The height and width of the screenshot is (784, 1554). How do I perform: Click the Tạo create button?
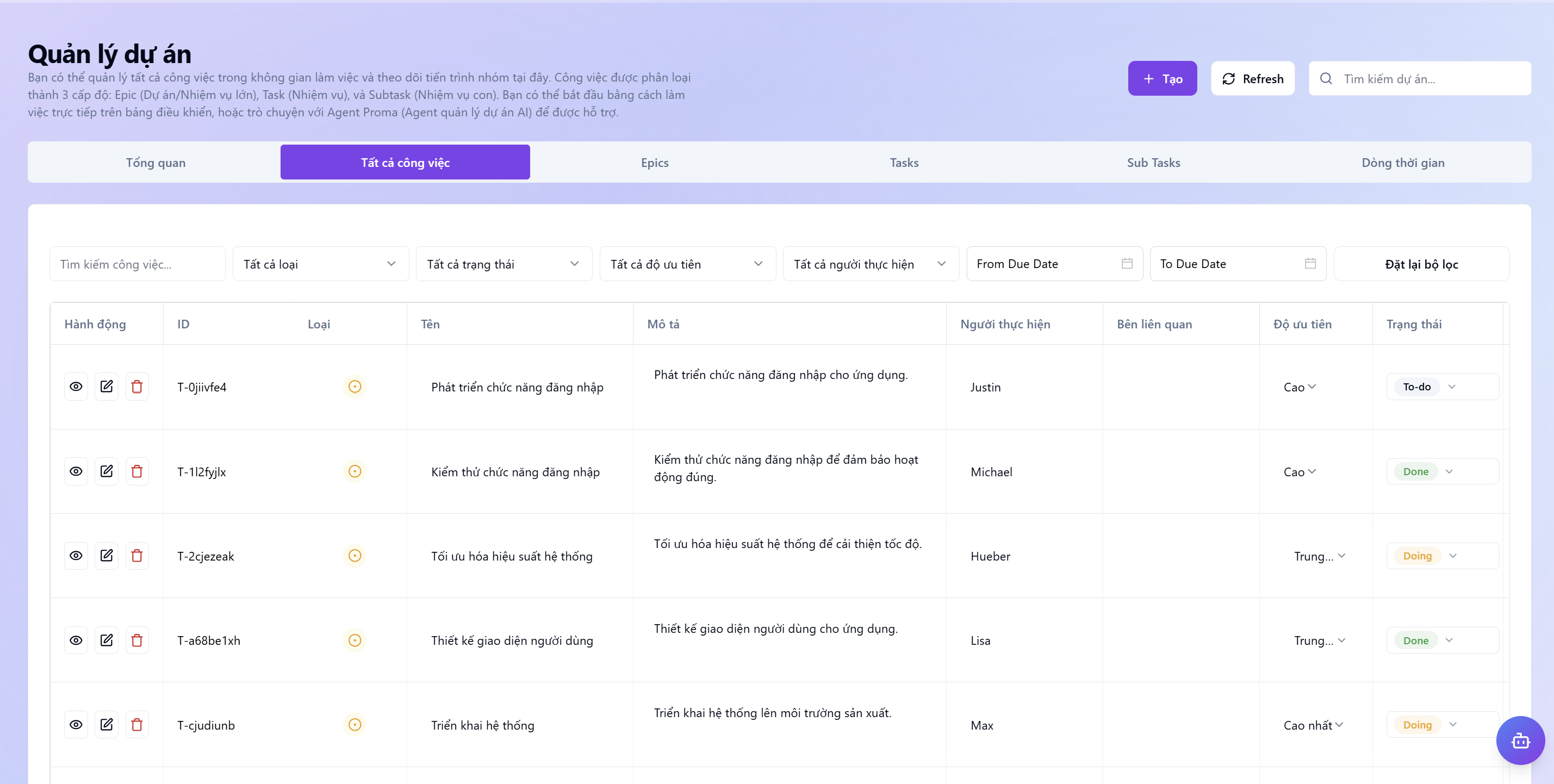tap(1162, 78)
